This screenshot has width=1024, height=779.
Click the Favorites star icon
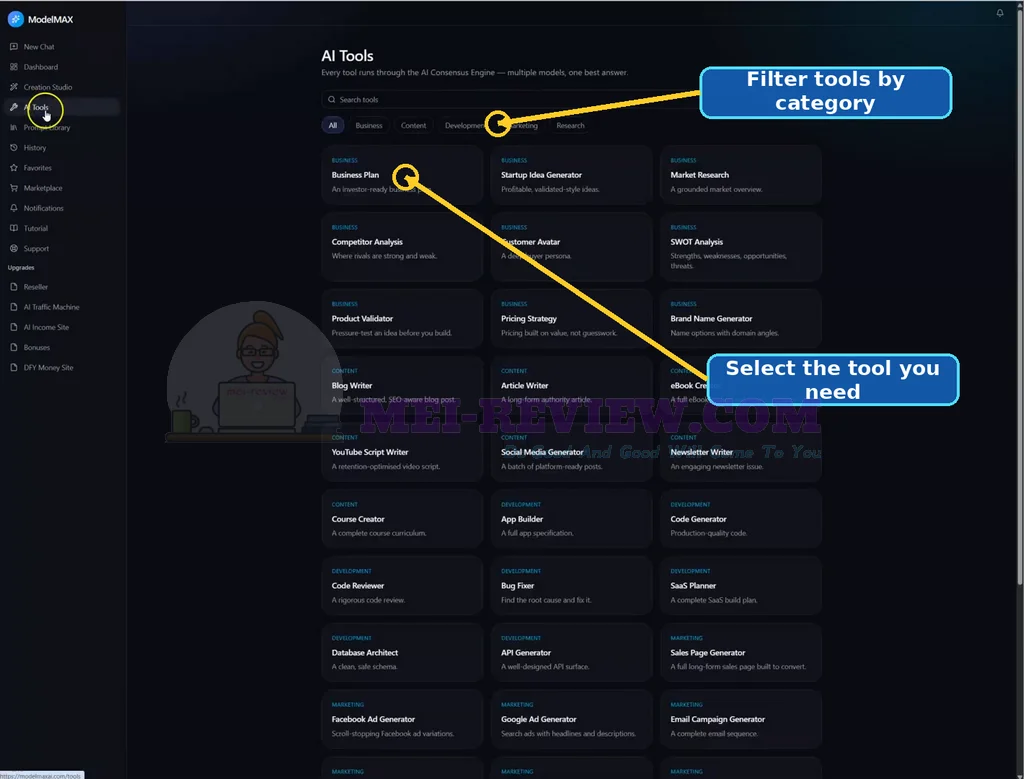pos(14,168)
